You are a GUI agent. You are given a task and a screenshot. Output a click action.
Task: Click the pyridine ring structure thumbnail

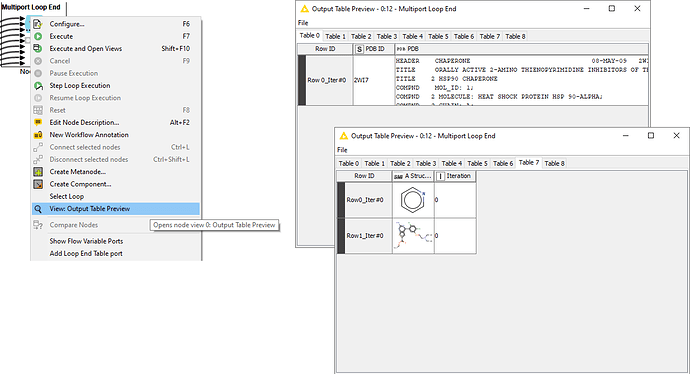pyautogui.click(x=413, y=200)
